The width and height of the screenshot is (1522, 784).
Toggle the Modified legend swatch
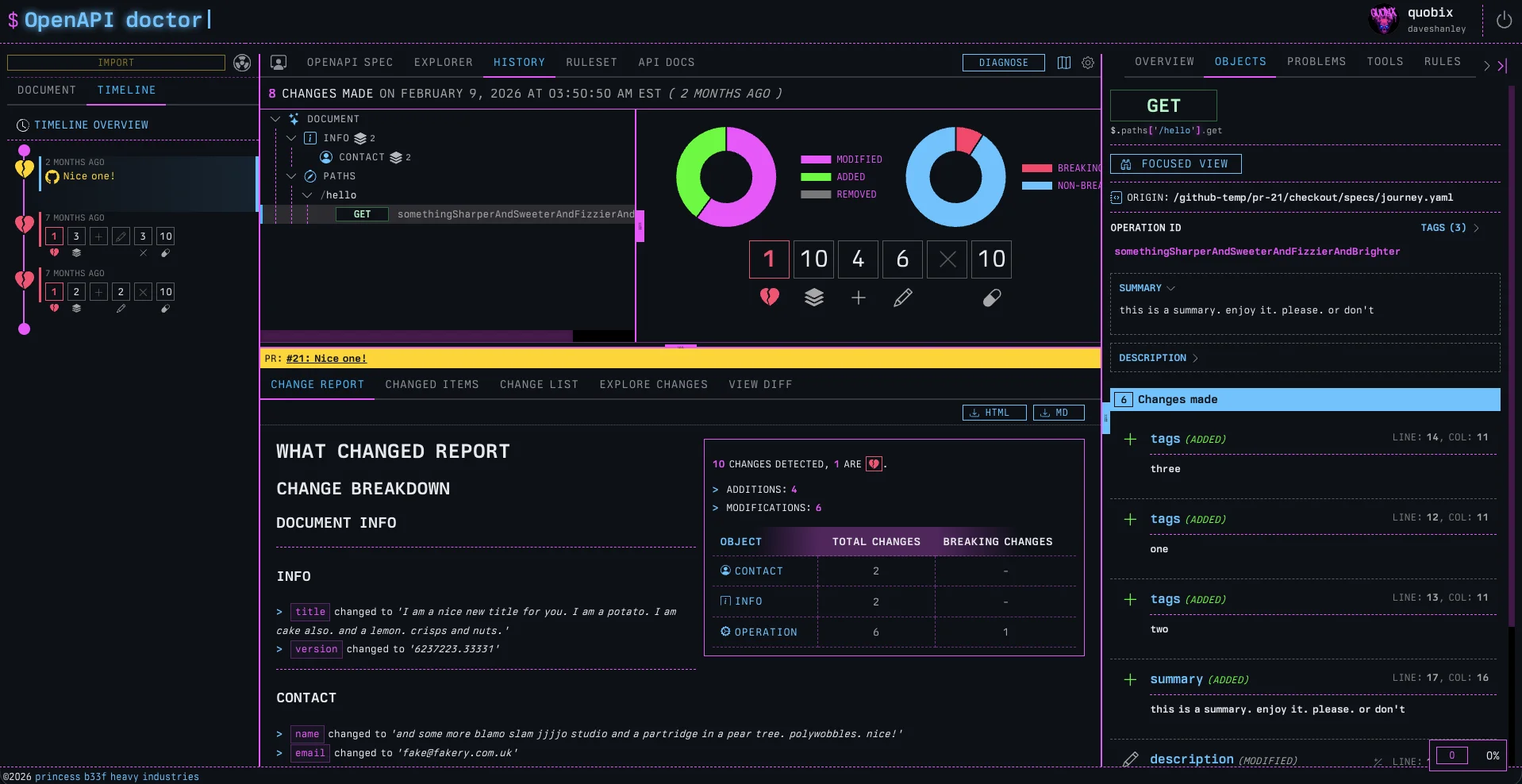815,159
